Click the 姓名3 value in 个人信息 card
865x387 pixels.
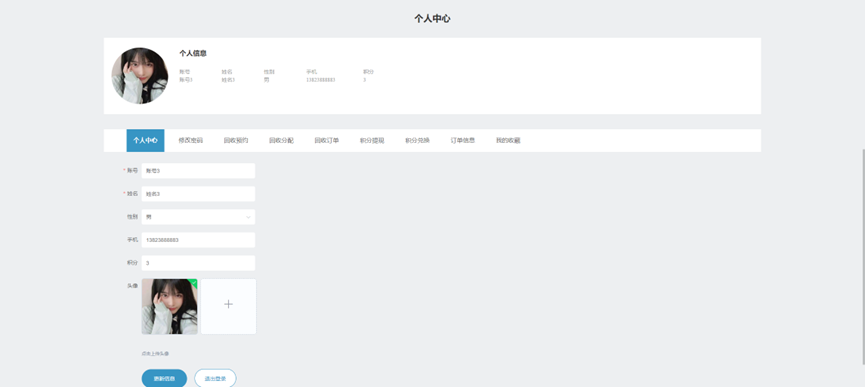228,80
